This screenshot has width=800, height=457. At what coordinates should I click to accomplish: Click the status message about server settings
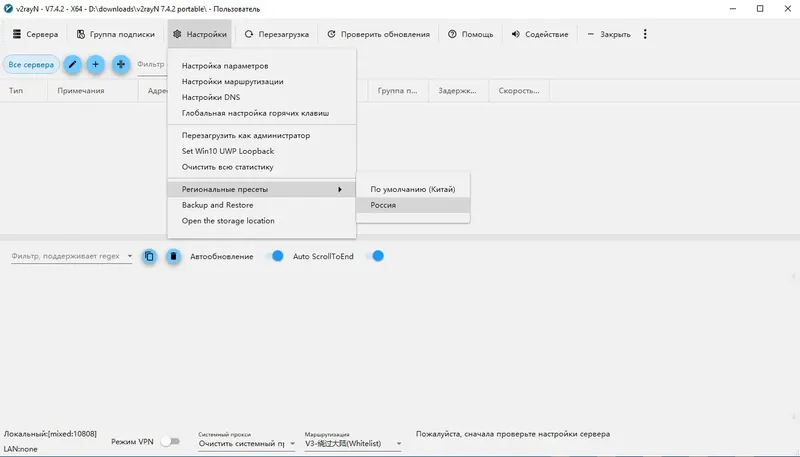tap(513, 434)
